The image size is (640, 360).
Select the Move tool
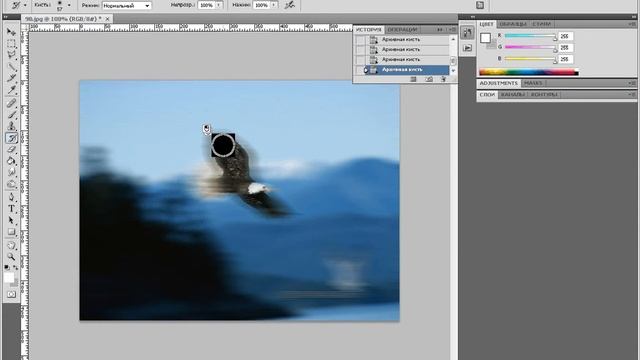click(x=11, y=32)
